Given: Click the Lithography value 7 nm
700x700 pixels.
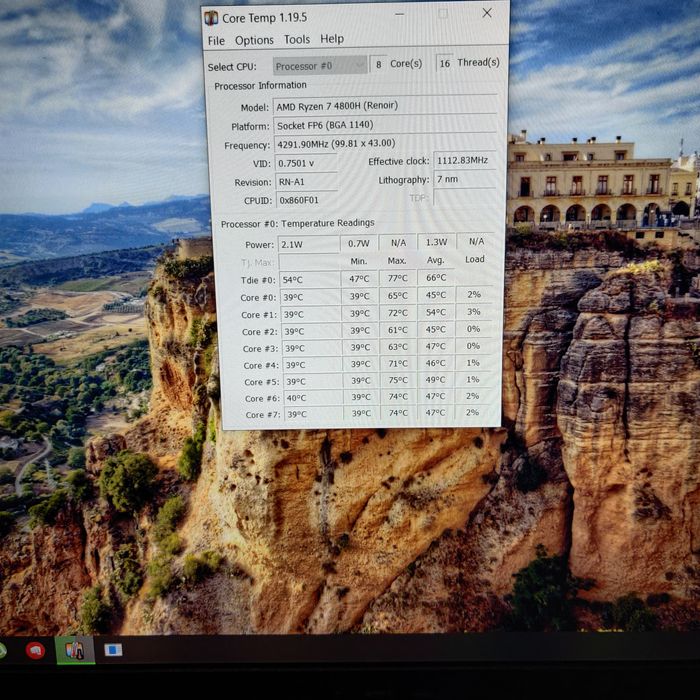Looking at the screenshot, I should click(x=465, y=179).
